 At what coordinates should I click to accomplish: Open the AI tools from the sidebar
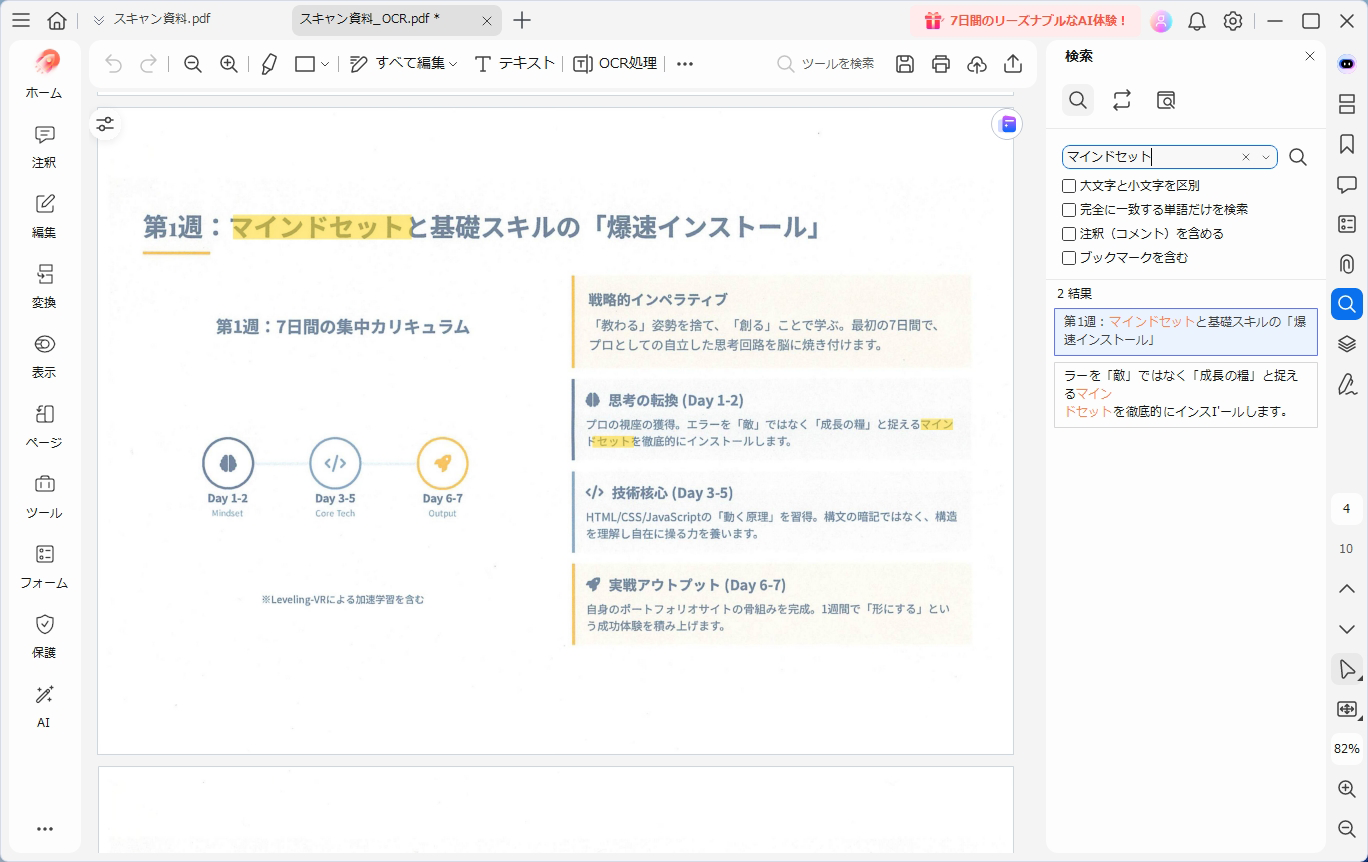(x=43, y=705)
